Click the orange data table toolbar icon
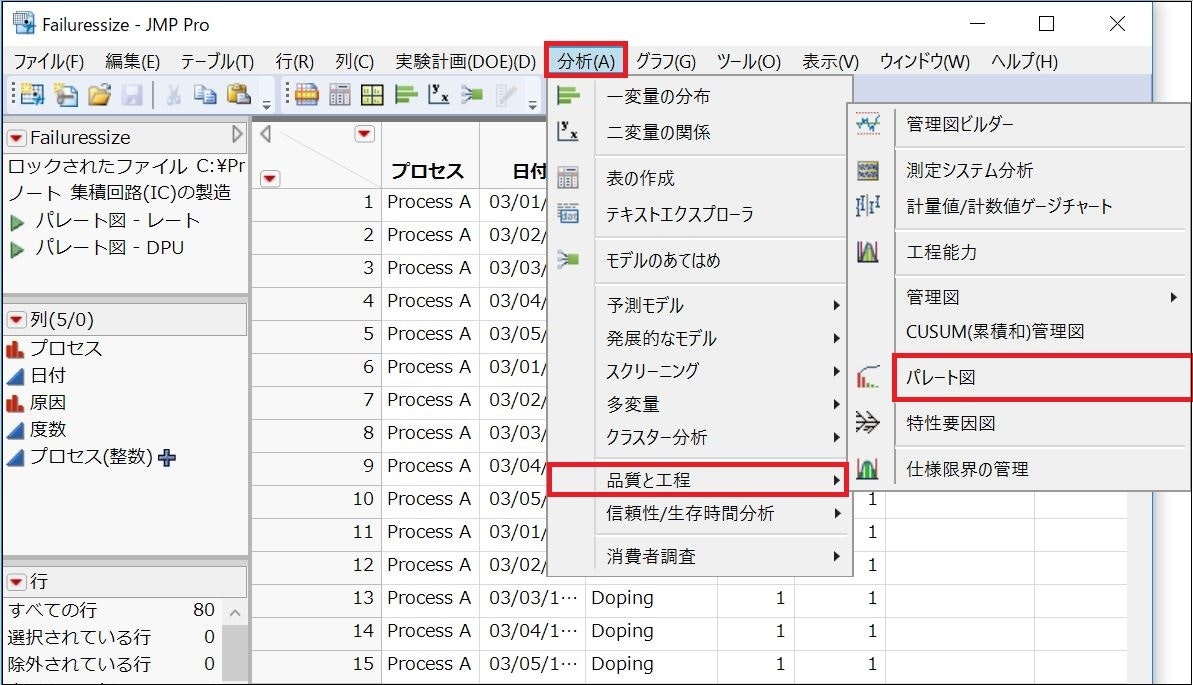This screenshot has height=685, width=1193. [307, 94]
